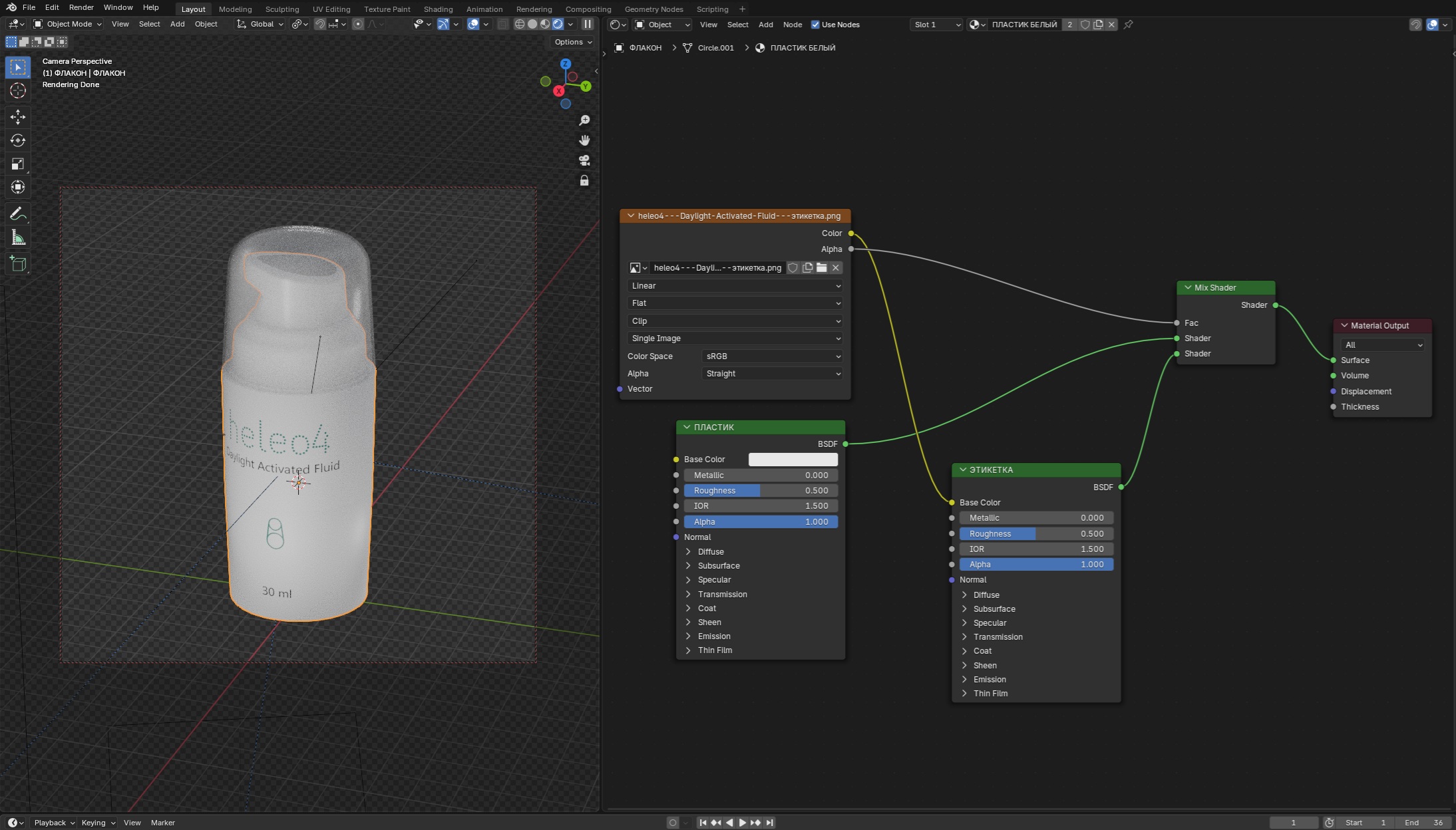Adjust ПЛАСТИК node Roughness slider

coord(761,490)
